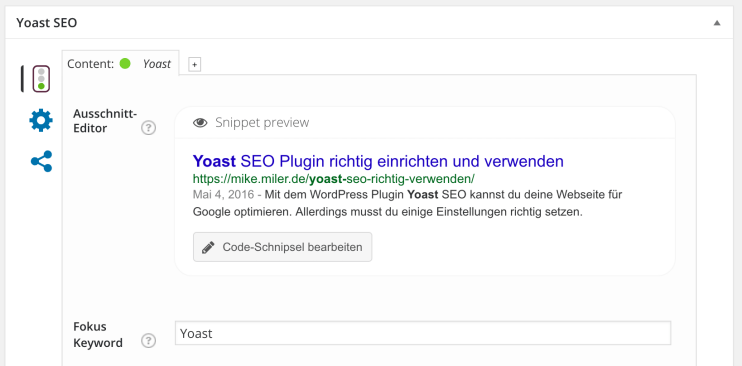Click the pencil icon on the edit snippet button
The height and width of the screenshot is (366, 742).
coord(208,247)
